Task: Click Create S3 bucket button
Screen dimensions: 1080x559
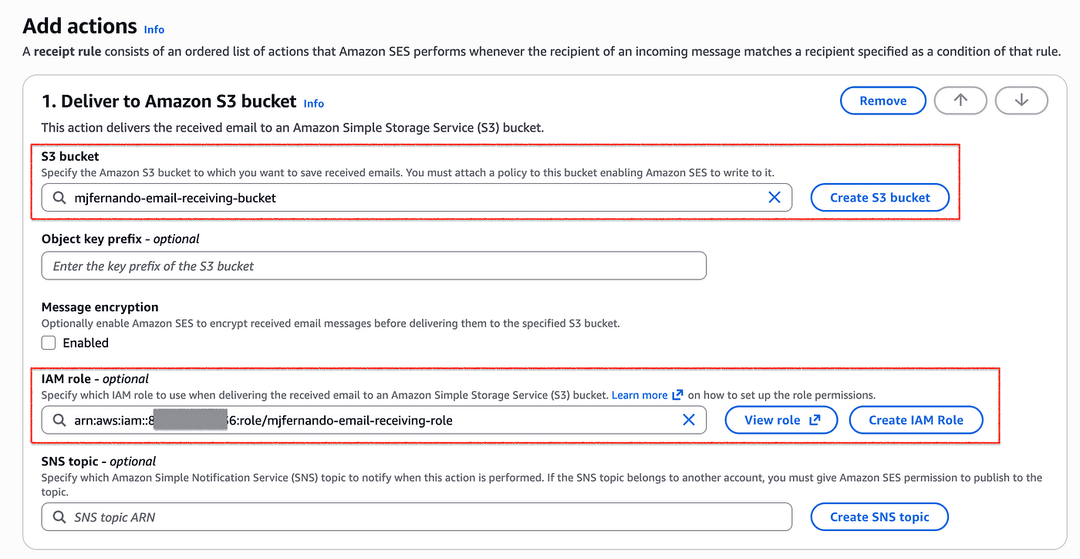Action: [880, 198]
